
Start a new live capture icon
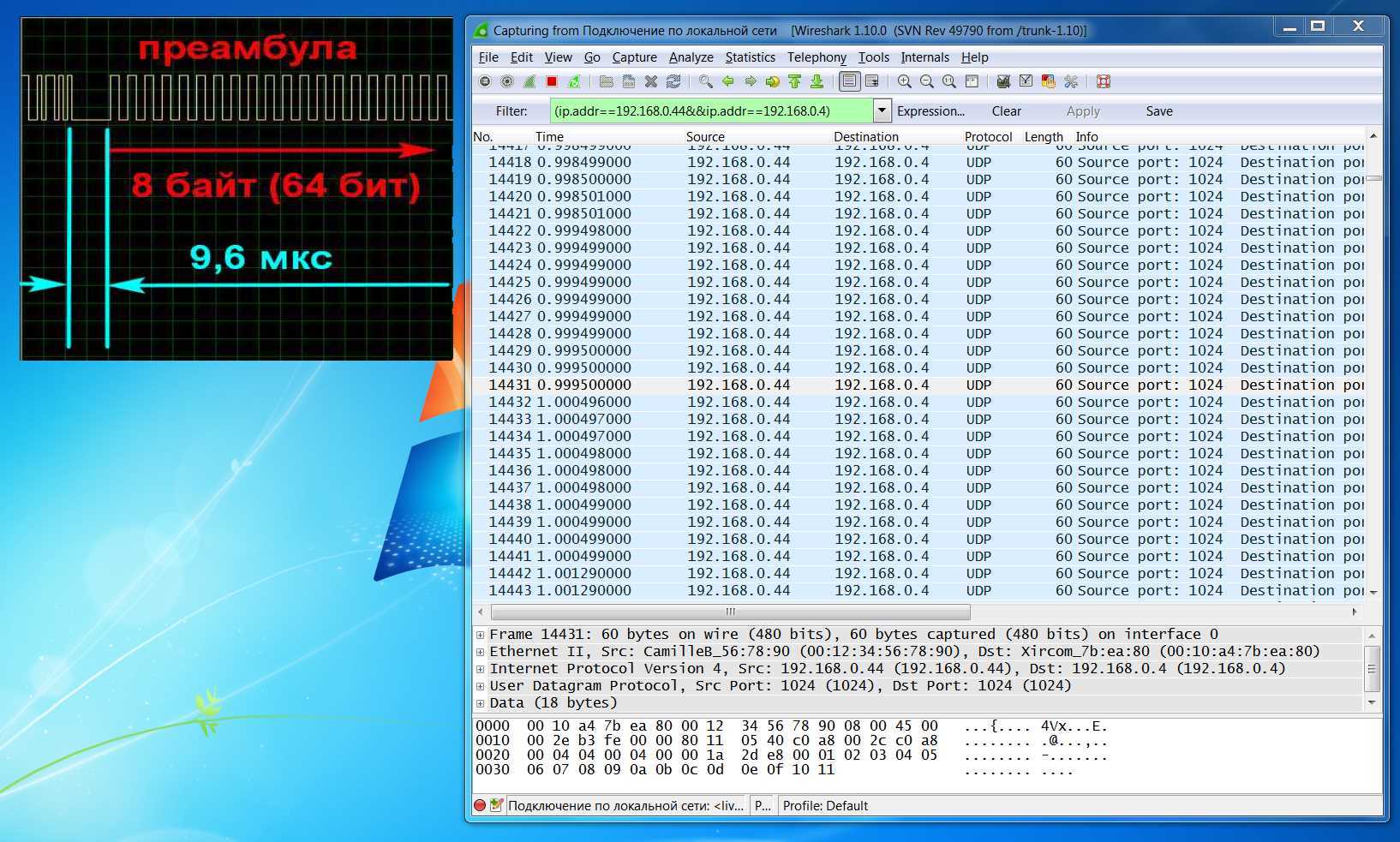[x=529, y=81]
